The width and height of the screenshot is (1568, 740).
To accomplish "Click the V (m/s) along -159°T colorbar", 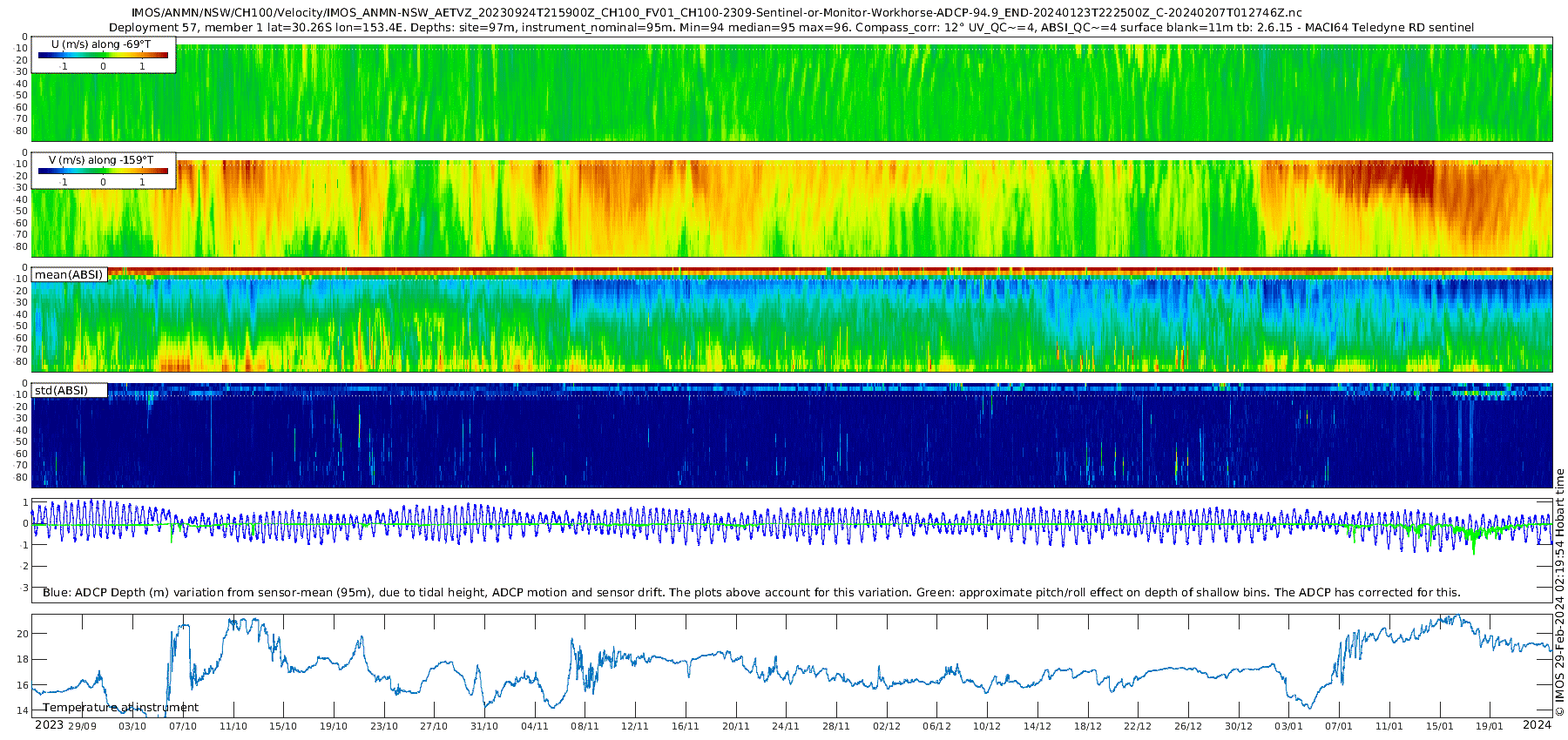I will point(103,171).
